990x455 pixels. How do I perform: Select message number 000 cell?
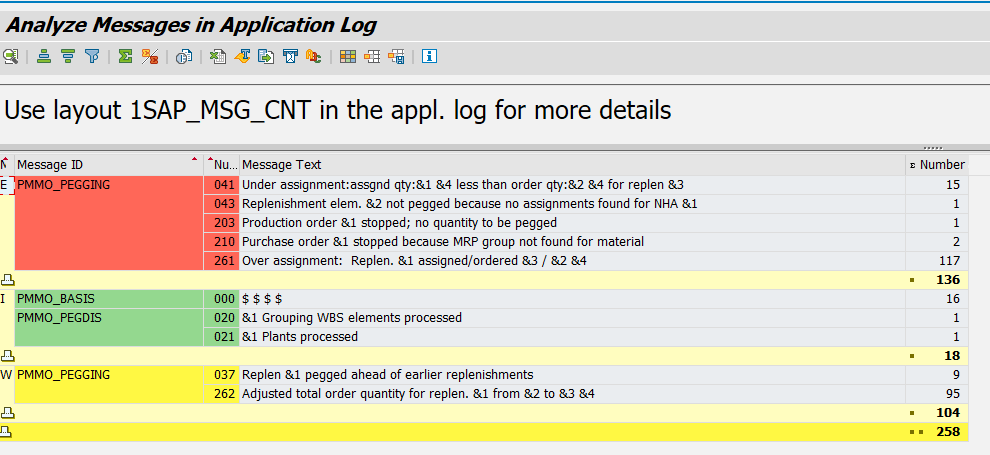click(222, 299)
